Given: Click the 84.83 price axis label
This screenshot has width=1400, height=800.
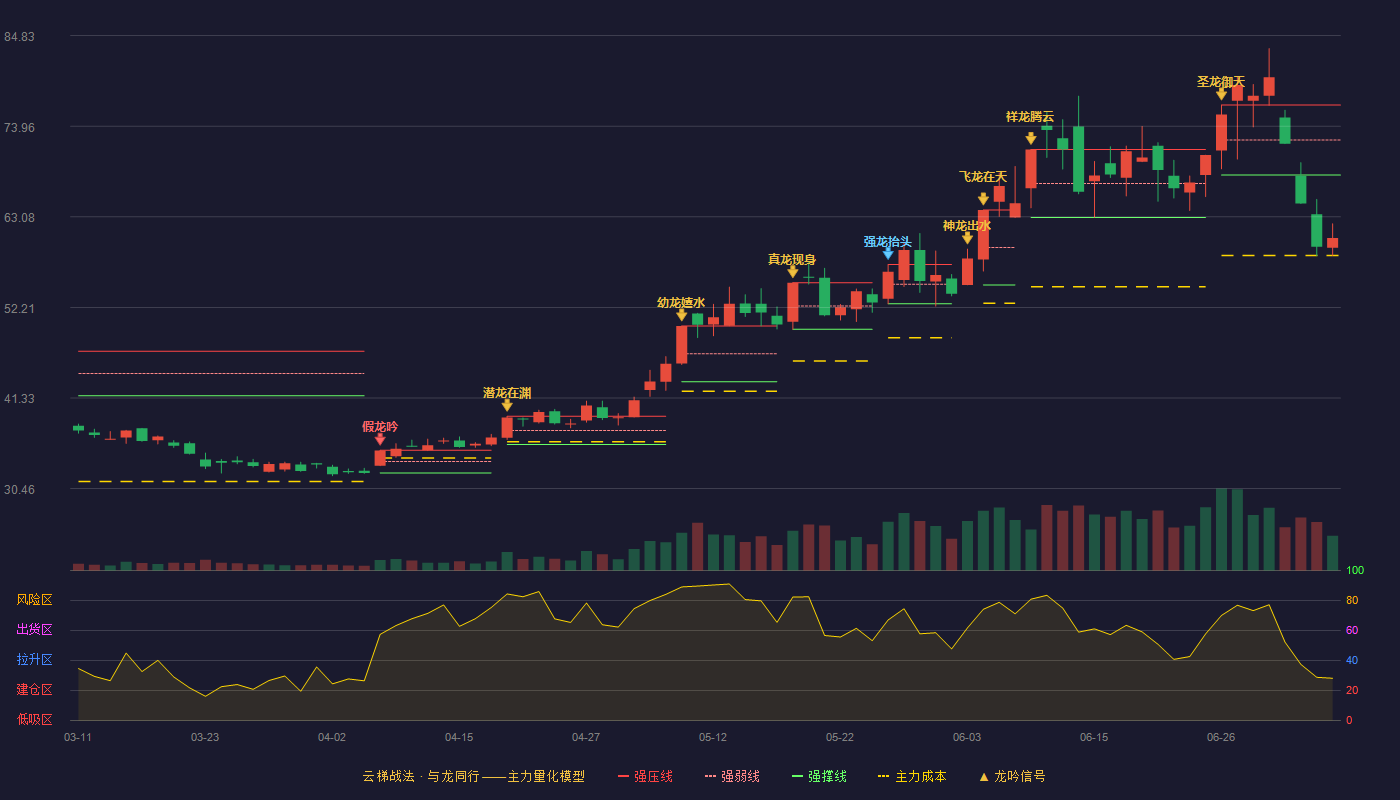Looking at the screenshot, I should tap(19, 37).
